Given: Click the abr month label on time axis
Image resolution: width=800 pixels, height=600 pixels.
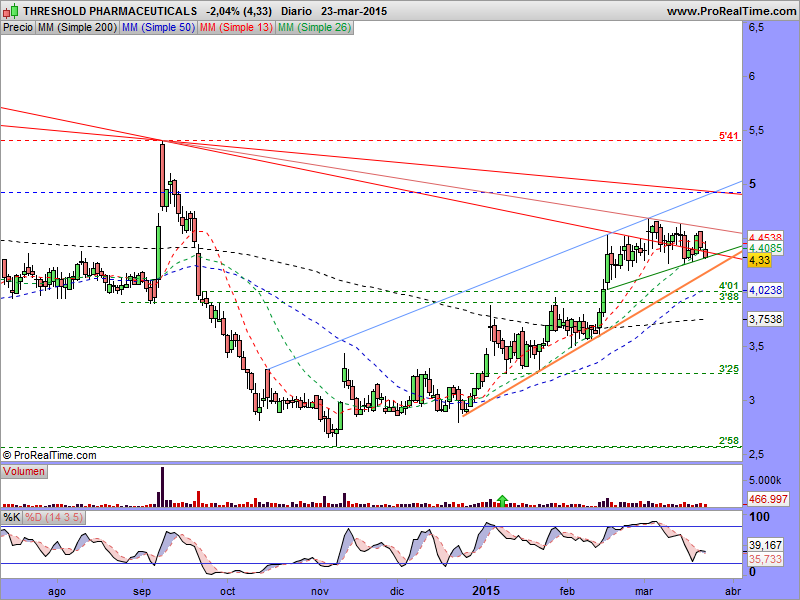Looking at the screenshot, I should point(733,591).
